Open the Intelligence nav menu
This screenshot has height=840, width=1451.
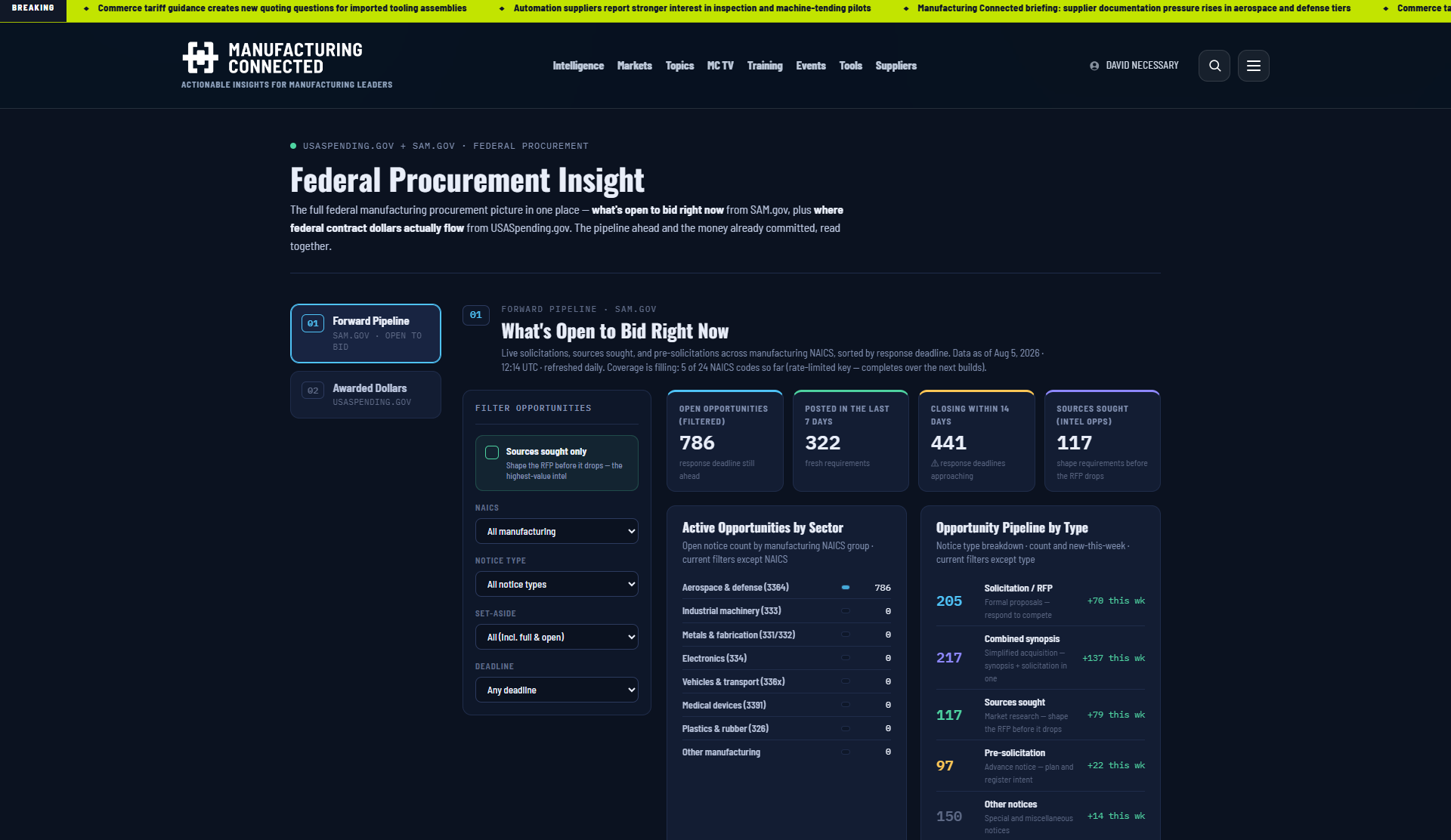click(578, 66)
